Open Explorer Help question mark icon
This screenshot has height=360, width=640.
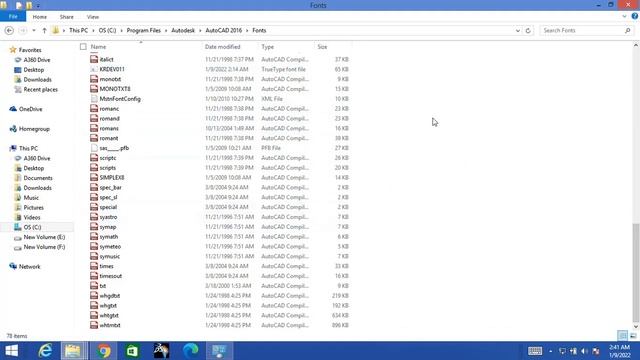pyautogui.click(x=635, y=16)
